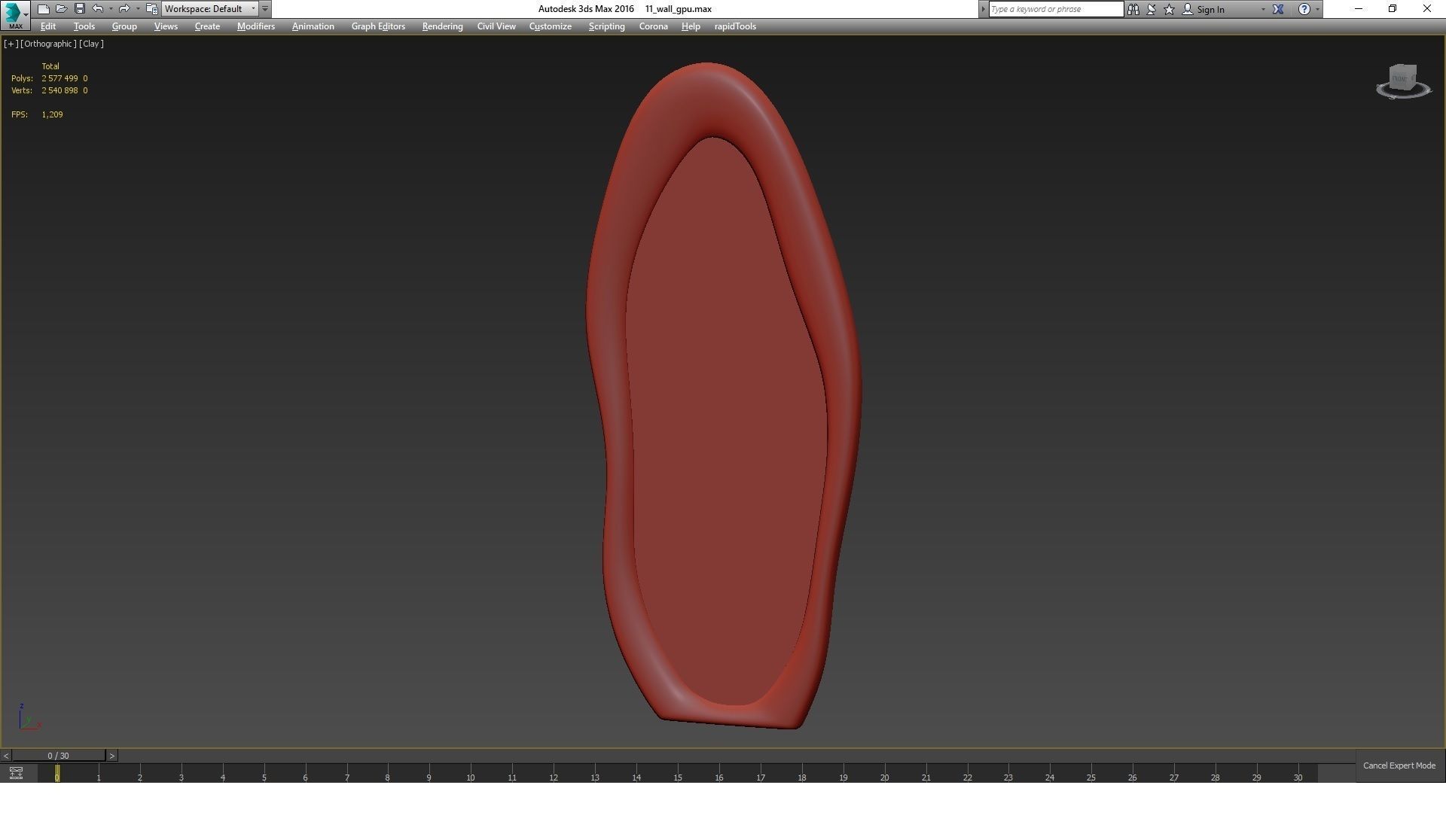The width and height of the screenshot is (1446, 840).
Task: Click the Project Folder icon
Action: (x=151, y=9)
